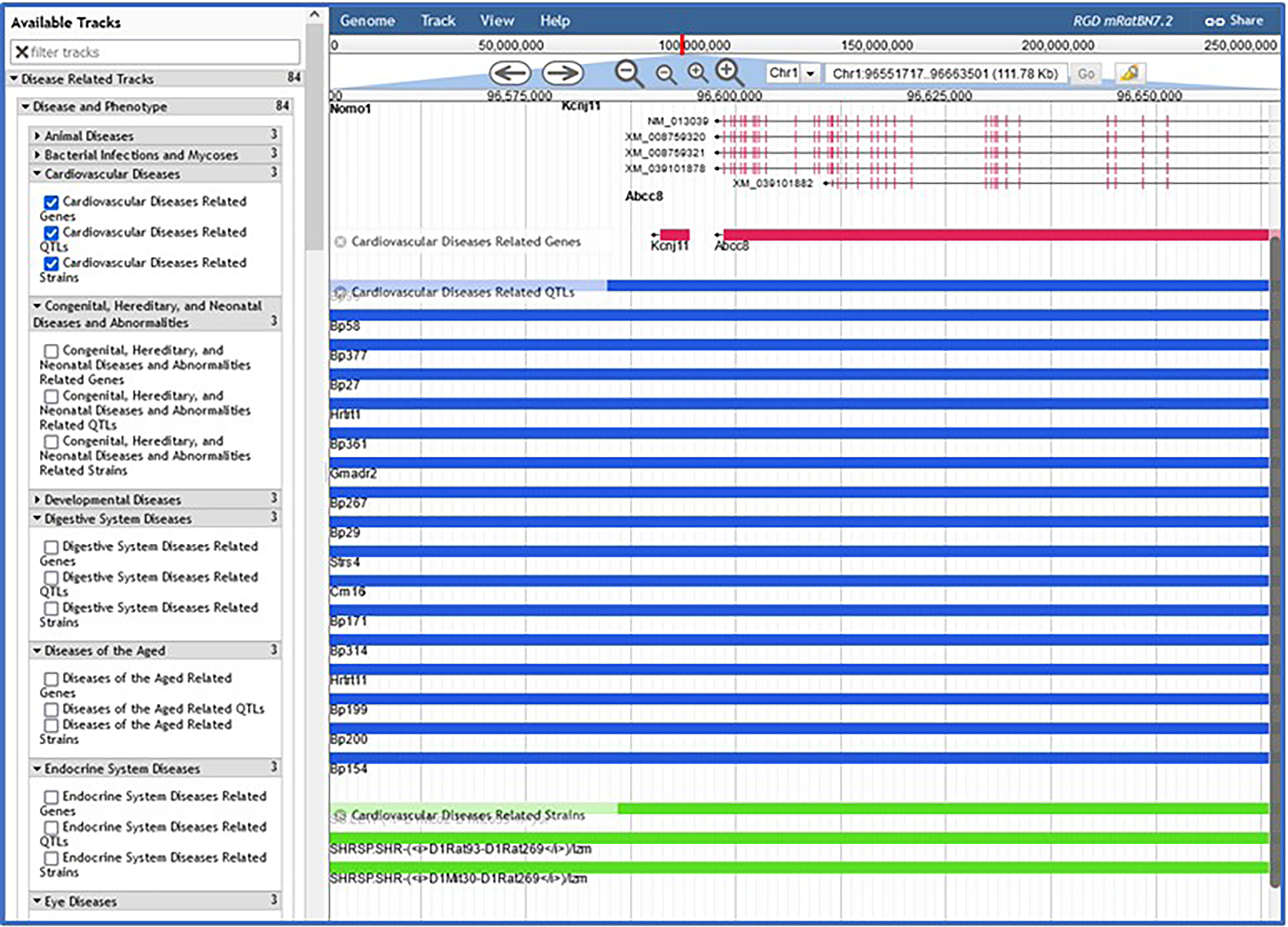Image resolution: width=1288 pixels, height=927 pixels.
Task: Click the RGD mRatBN7.2 assembly label
Action: pos(1122,21)
